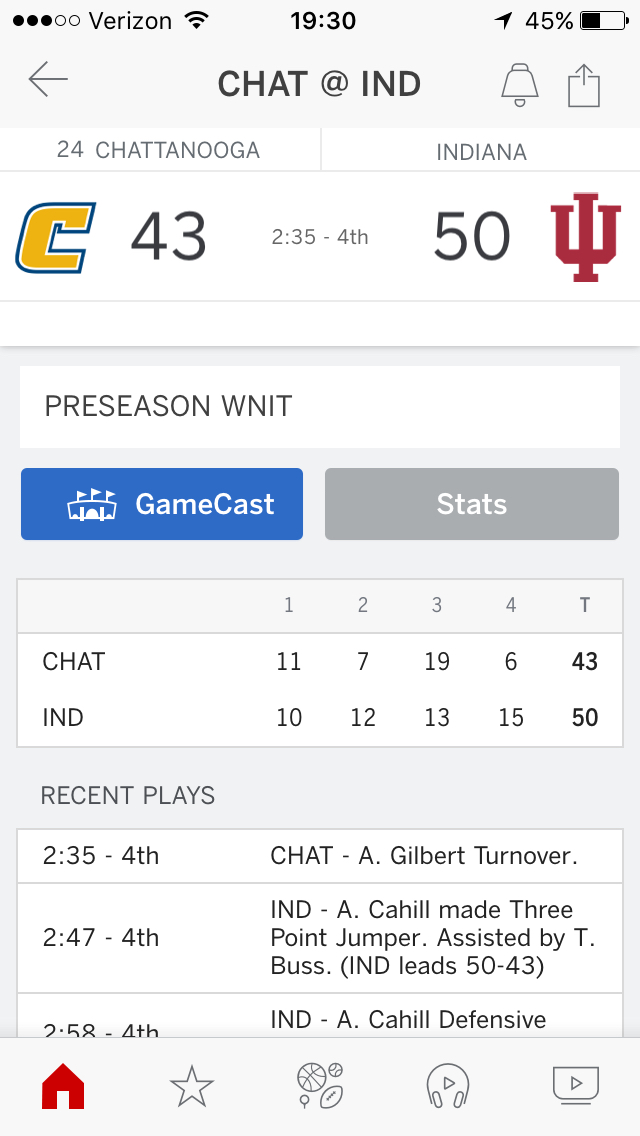
Task: Open Favorites star icon
Action: click(x=191, y=1085)
